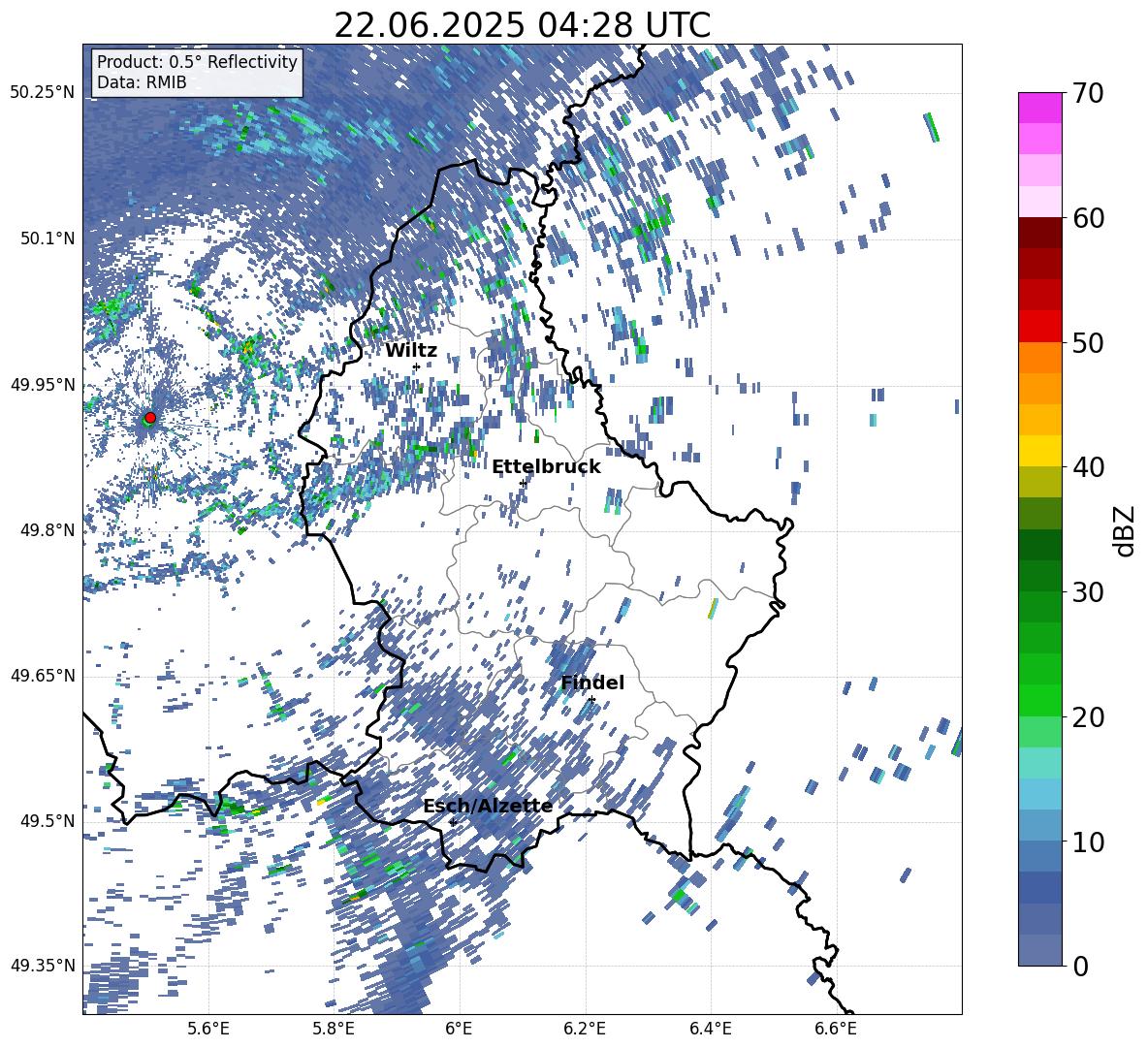Click the Ettelbruck location cross marker
Screen dimensions: 1148x1048
click(x=523, y=484)
